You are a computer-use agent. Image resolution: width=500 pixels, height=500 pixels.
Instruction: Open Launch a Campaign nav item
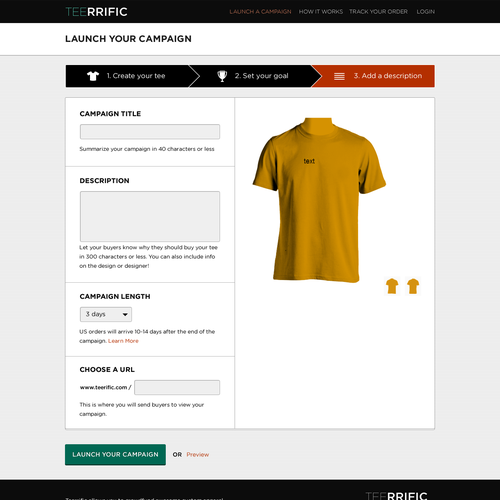pyautogui.click(x=260, y=12)
